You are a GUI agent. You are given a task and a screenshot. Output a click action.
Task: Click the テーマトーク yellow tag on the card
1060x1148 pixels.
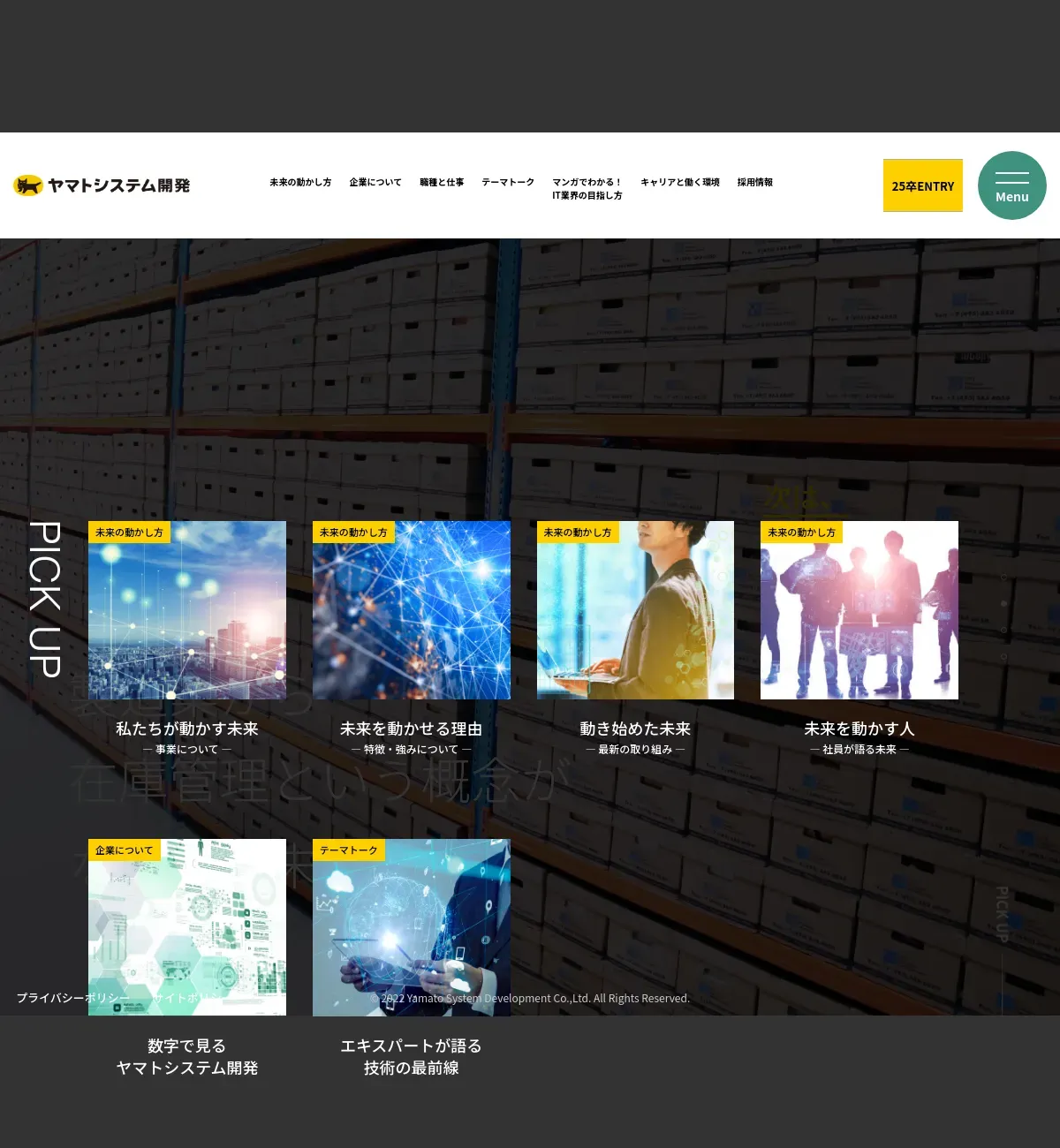349,850
